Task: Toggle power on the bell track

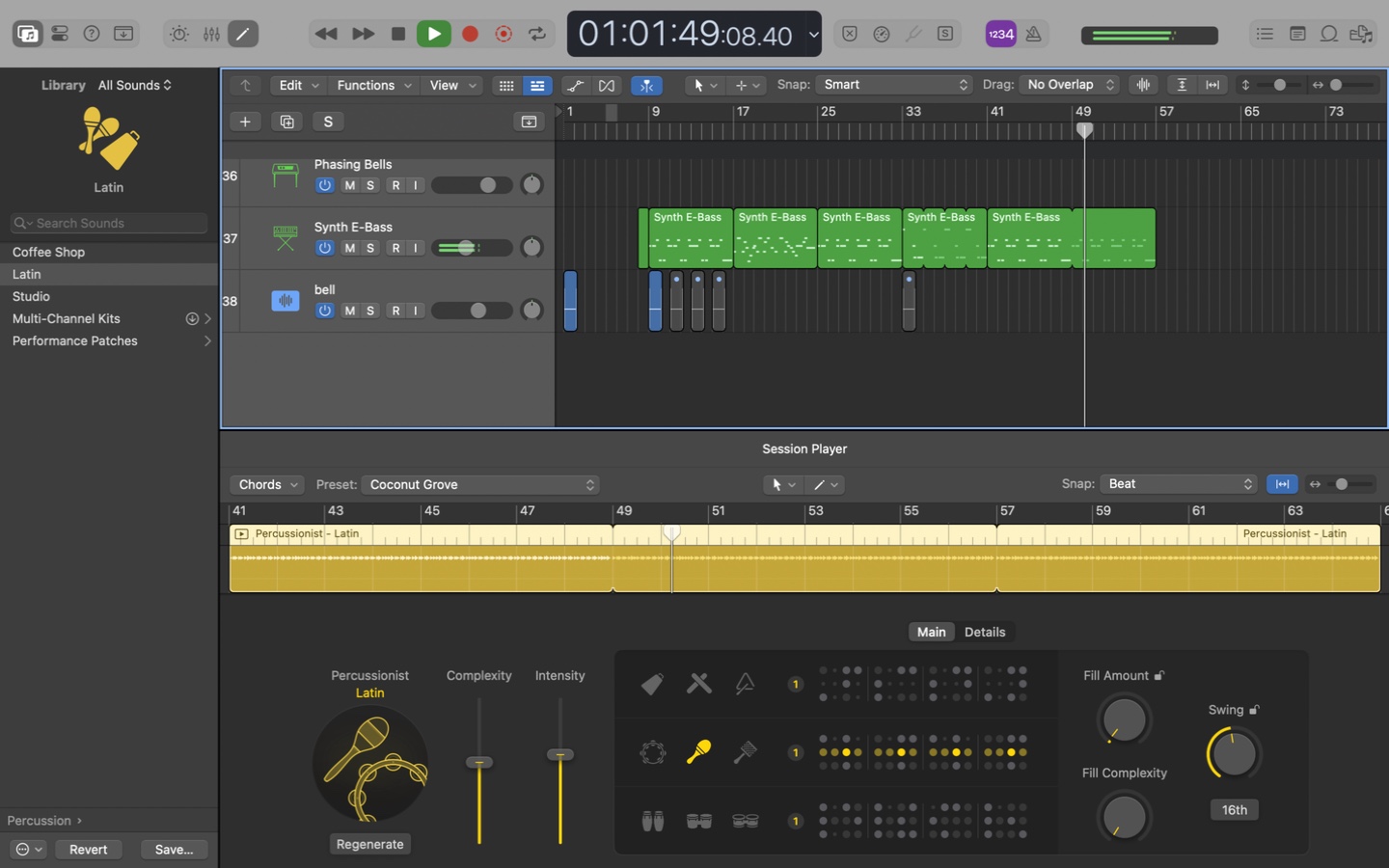Action: (325, 311)
